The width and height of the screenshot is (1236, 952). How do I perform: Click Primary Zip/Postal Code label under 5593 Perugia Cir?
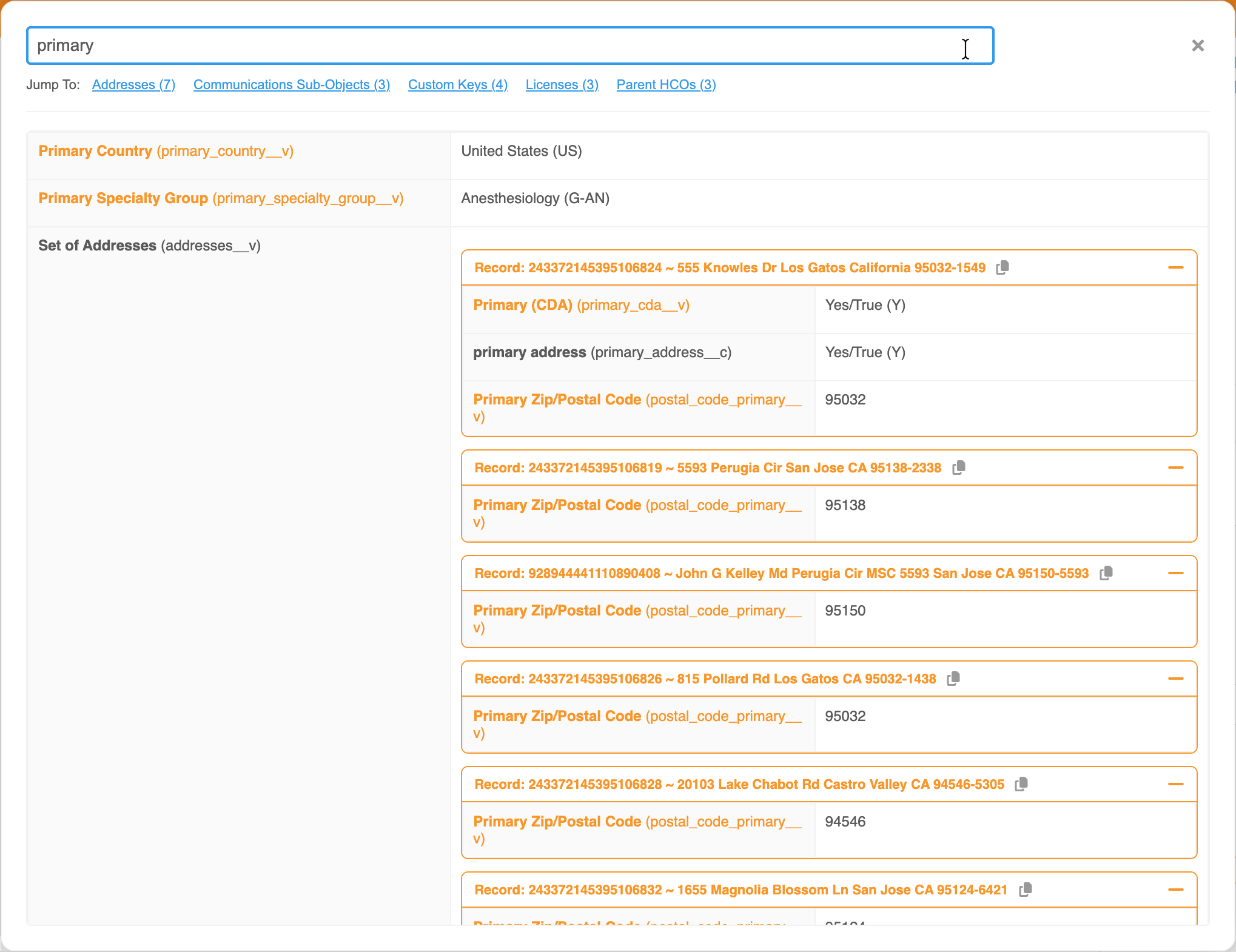pos(637,514)
